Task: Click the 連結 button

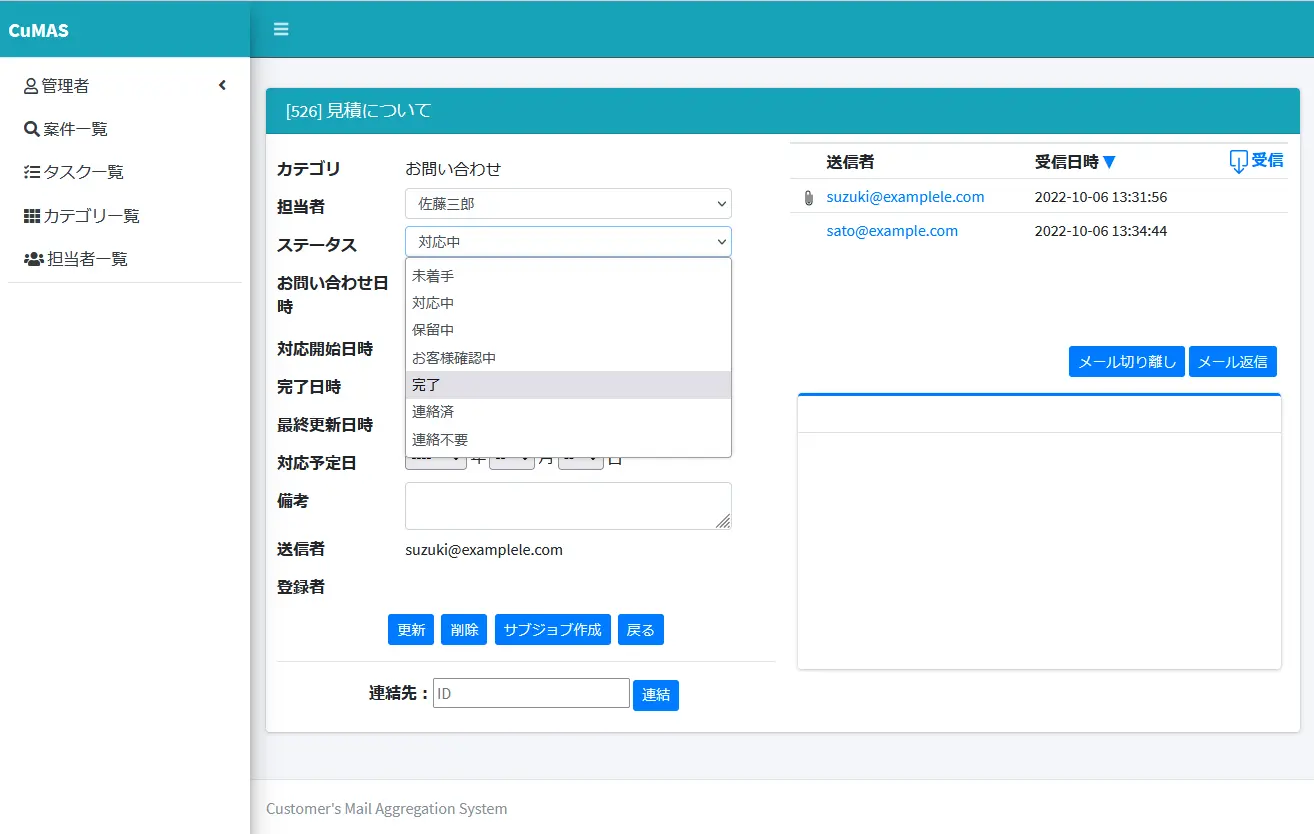Action: [x=656, y=695]
